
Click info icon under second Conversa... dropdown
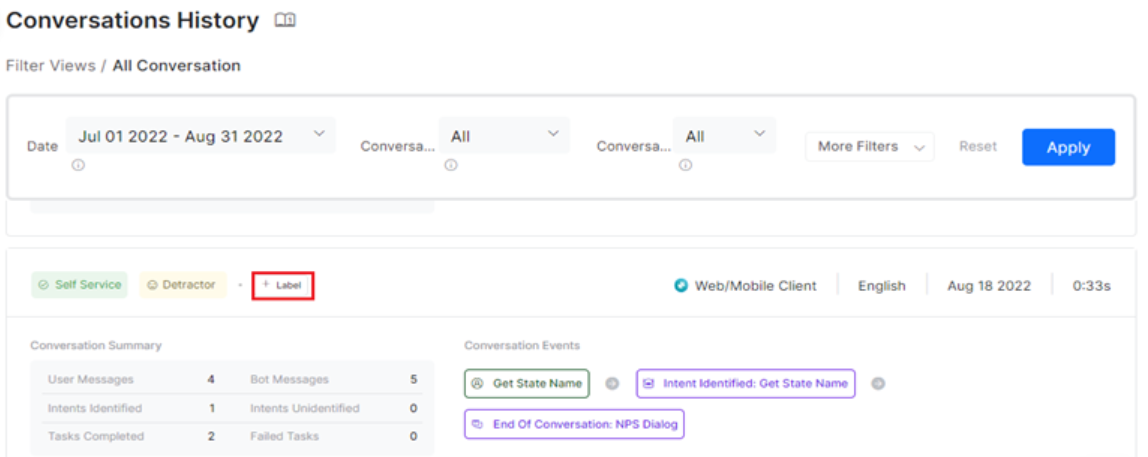coord(685,166)
